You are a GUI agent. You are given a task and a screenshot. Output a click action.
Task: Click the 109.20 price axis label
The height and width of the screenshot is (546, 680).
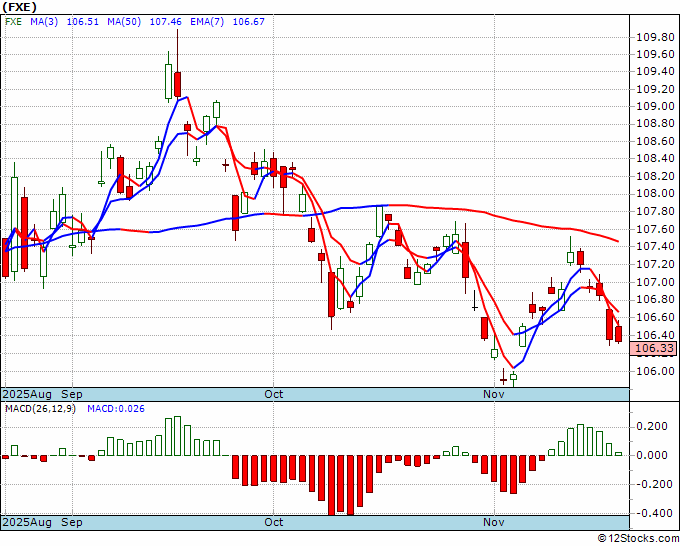pos(655,89)
